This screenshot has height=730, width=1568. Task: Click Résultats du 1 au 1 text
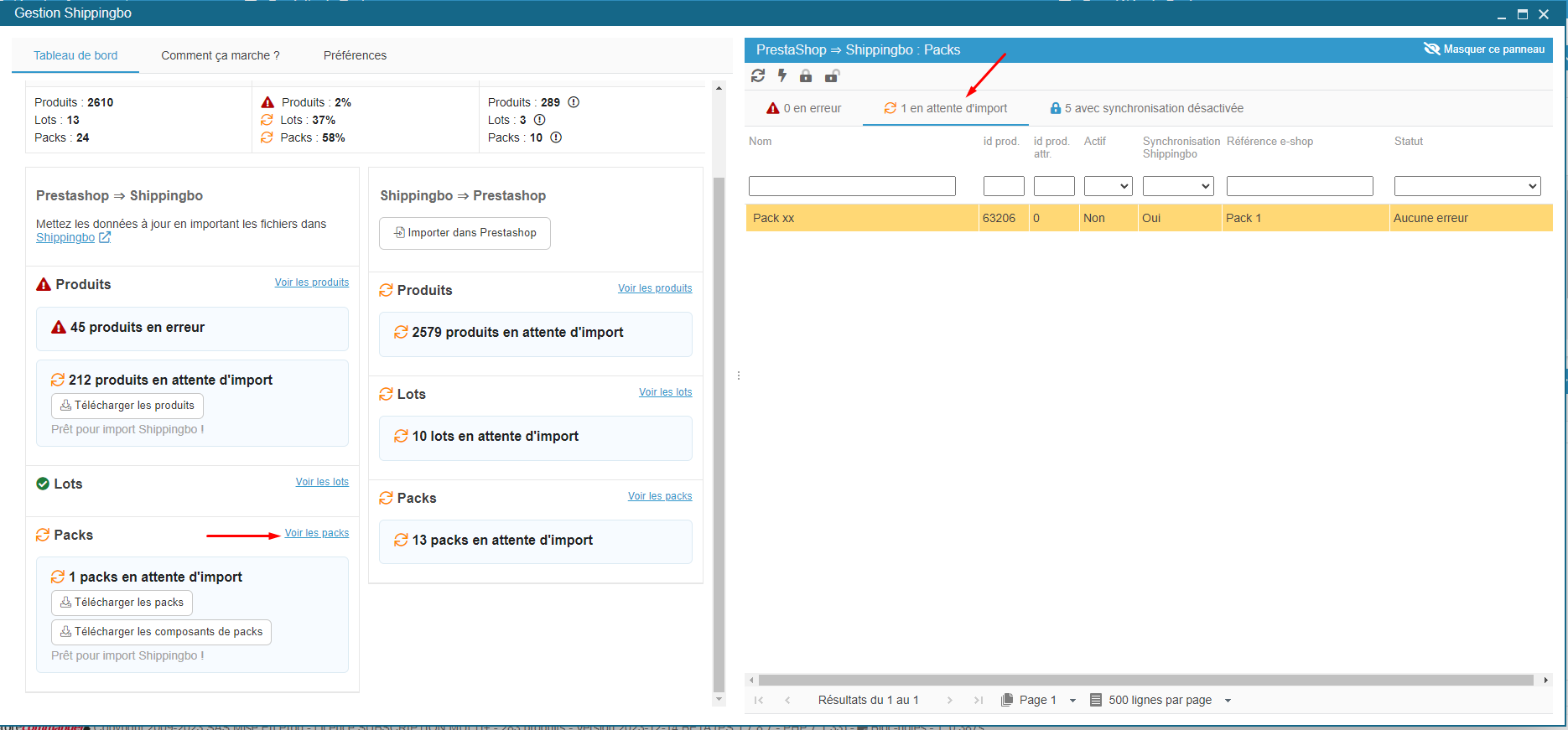868,700
